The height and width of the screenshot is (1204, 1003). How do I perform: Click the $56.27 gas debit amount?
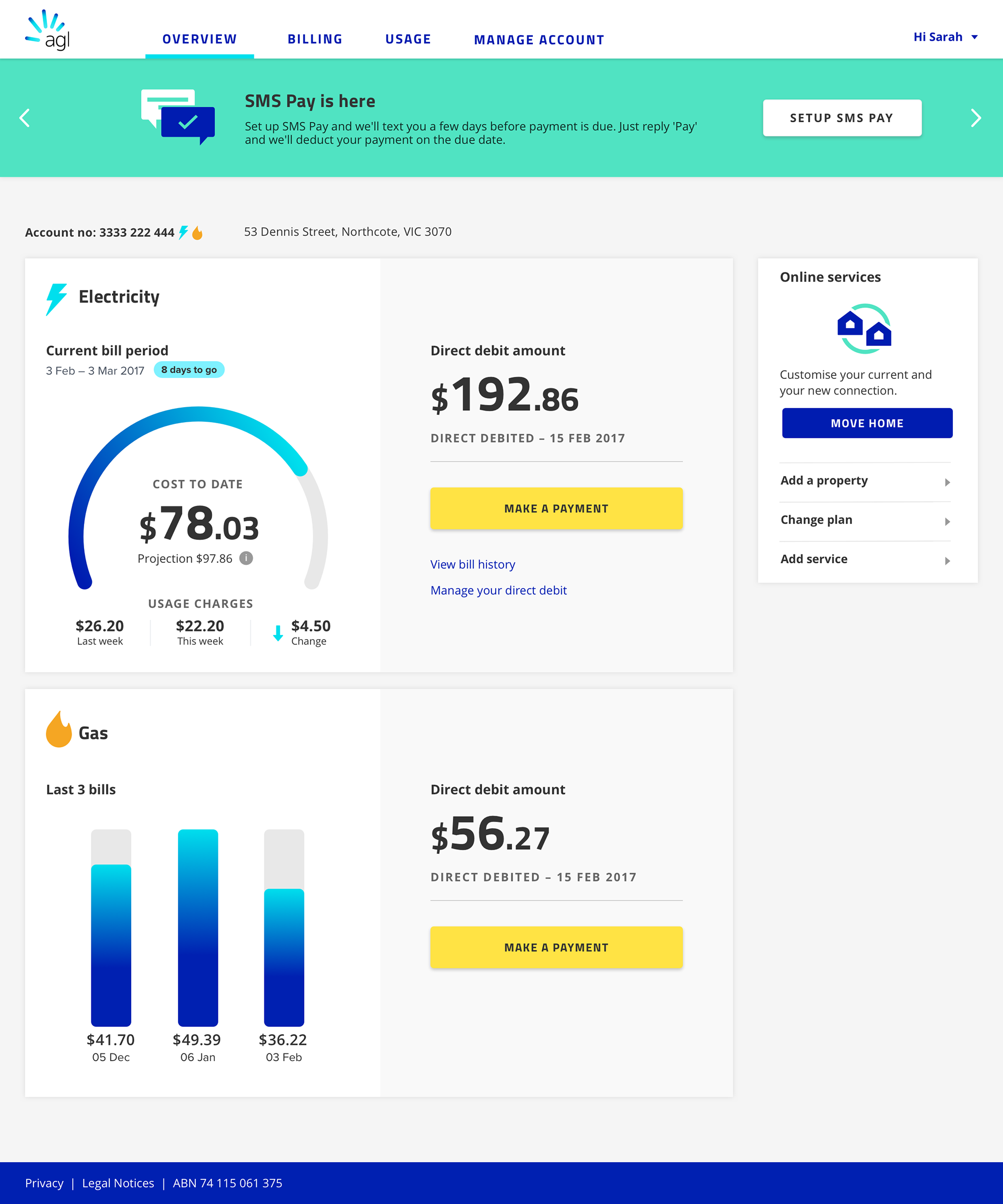point(491,835)
